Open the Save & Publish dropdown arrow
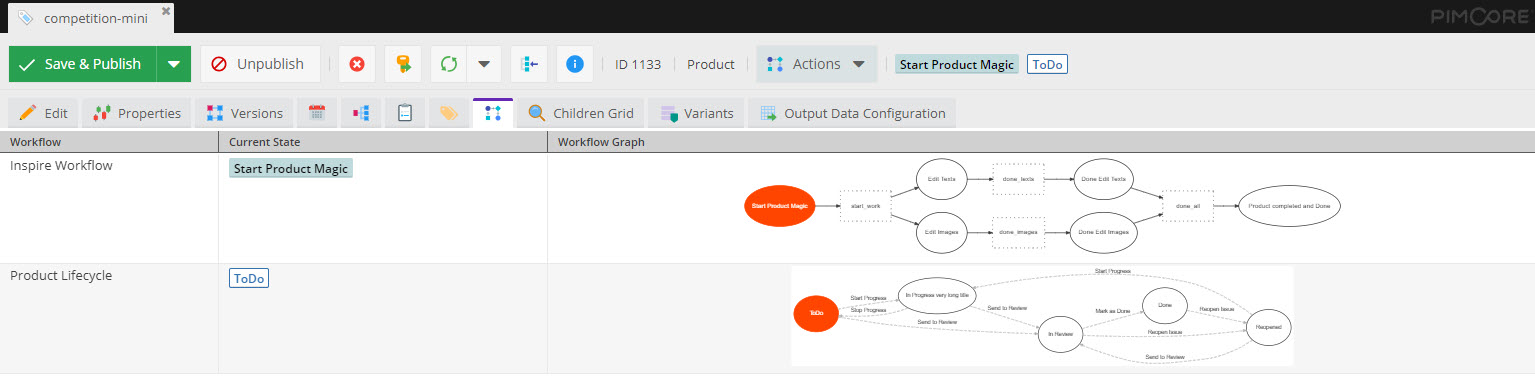Image resolution: width=1535 pixels, height=385 pixels. (x=174, y=64)
